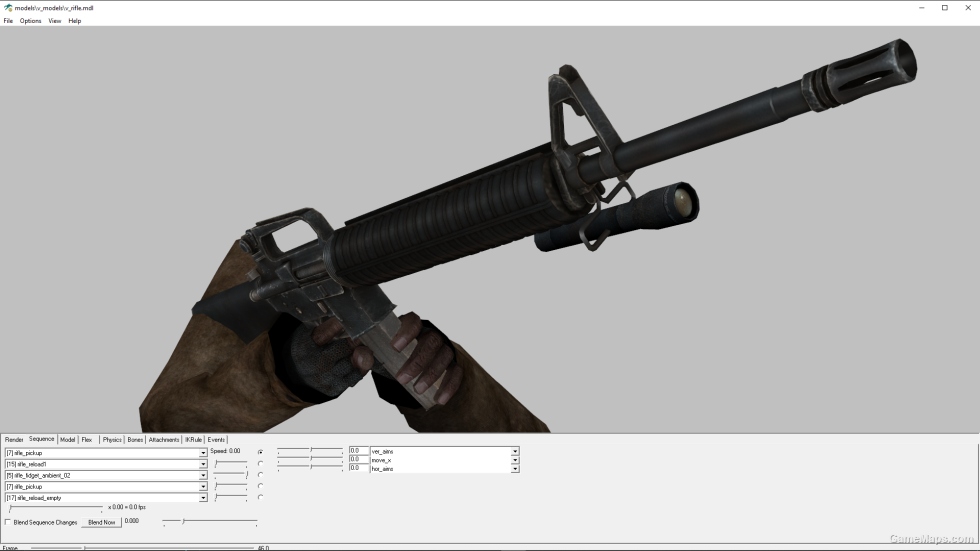Image resolution: width=980 pixels, height=551 pixels.
Task: Close the model viewer window
Action: (x=968, y=8)
